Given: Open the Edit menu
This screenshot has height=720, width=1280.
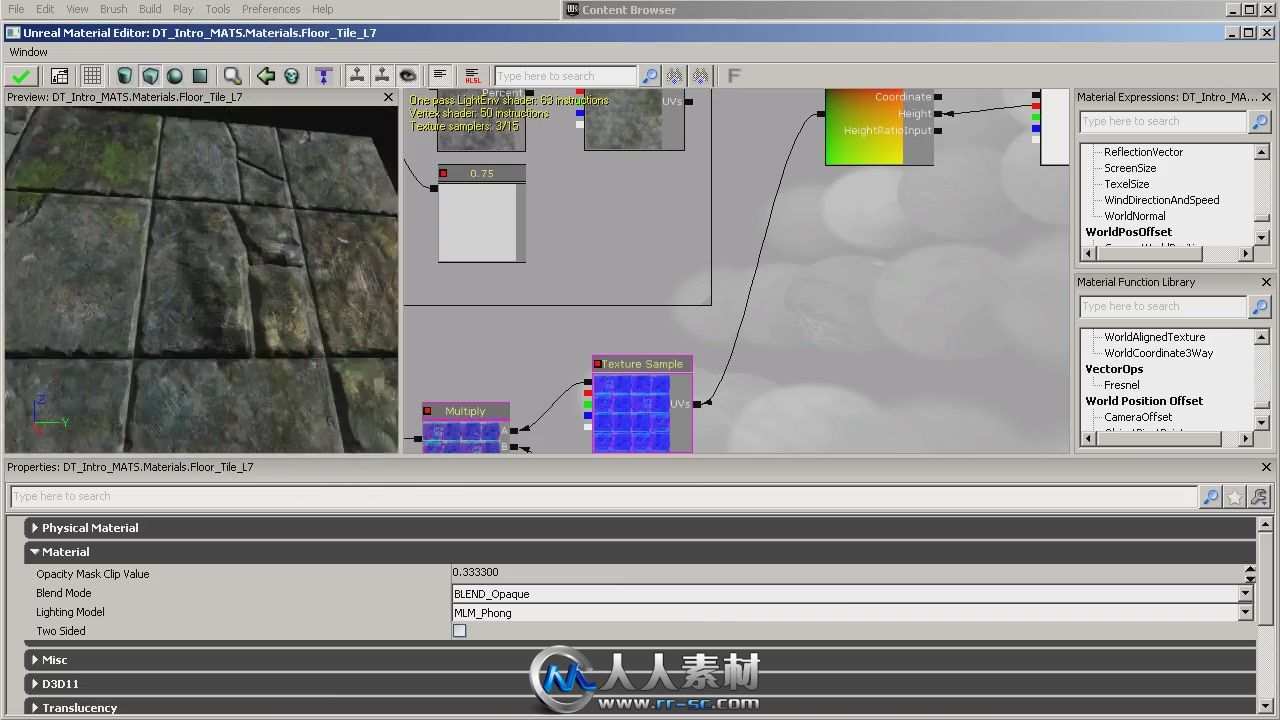Looking at the screenshot, I should [x=46, y=9].
